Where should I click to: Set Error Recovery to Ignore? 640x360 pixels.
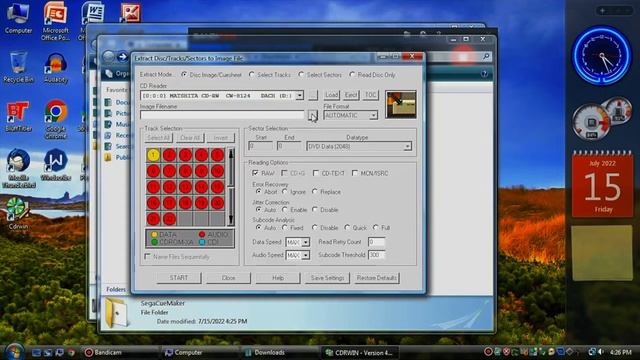(285, 191)
